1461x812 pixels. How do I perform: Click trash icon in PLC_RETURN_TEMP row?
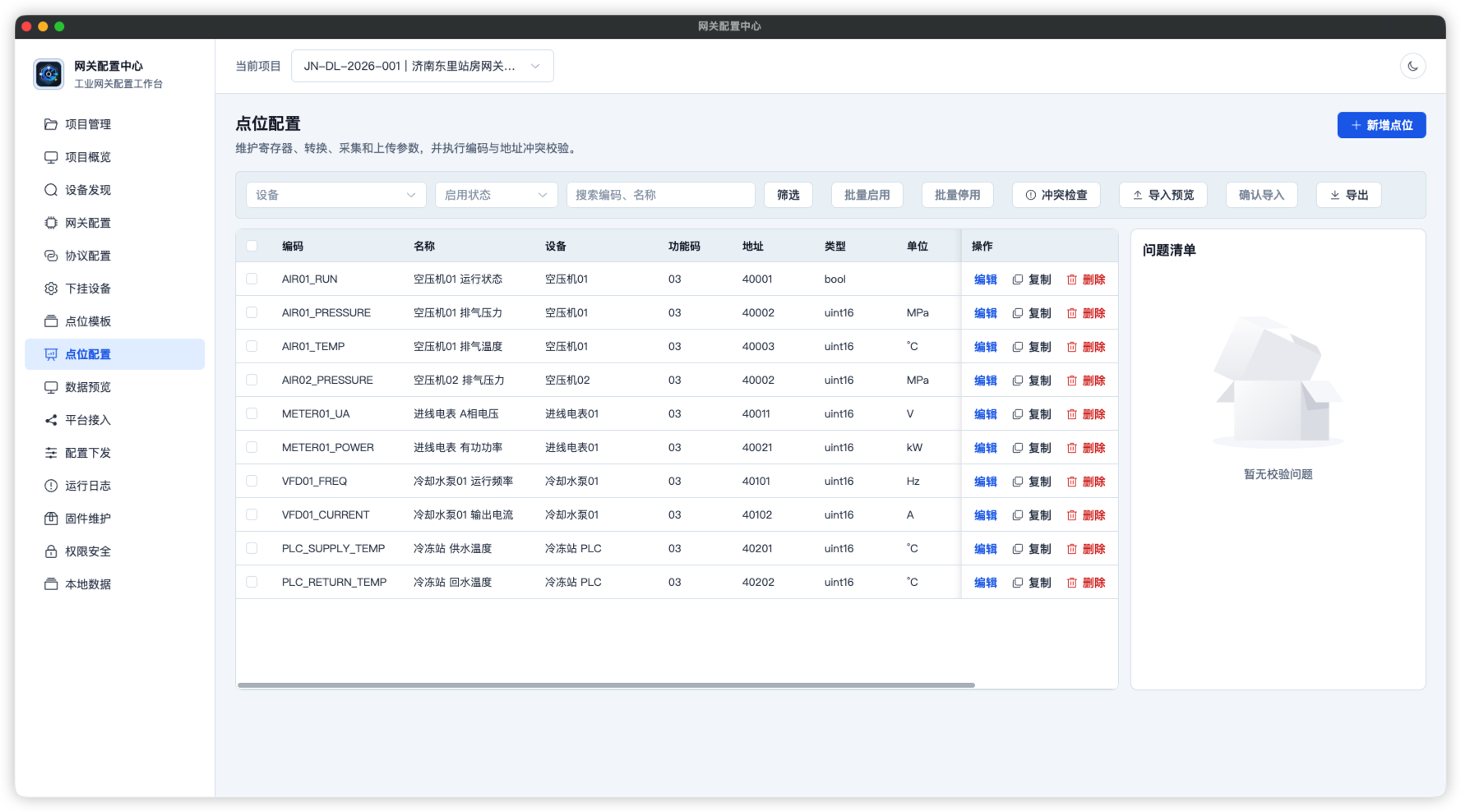pos(1071,583)
